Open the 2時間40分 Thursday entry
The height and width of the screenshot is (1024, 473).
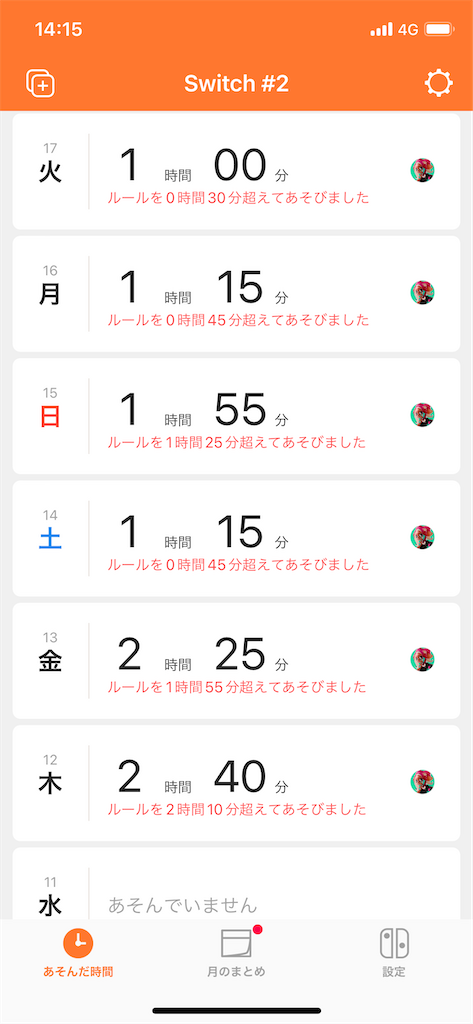click(236, 783)
